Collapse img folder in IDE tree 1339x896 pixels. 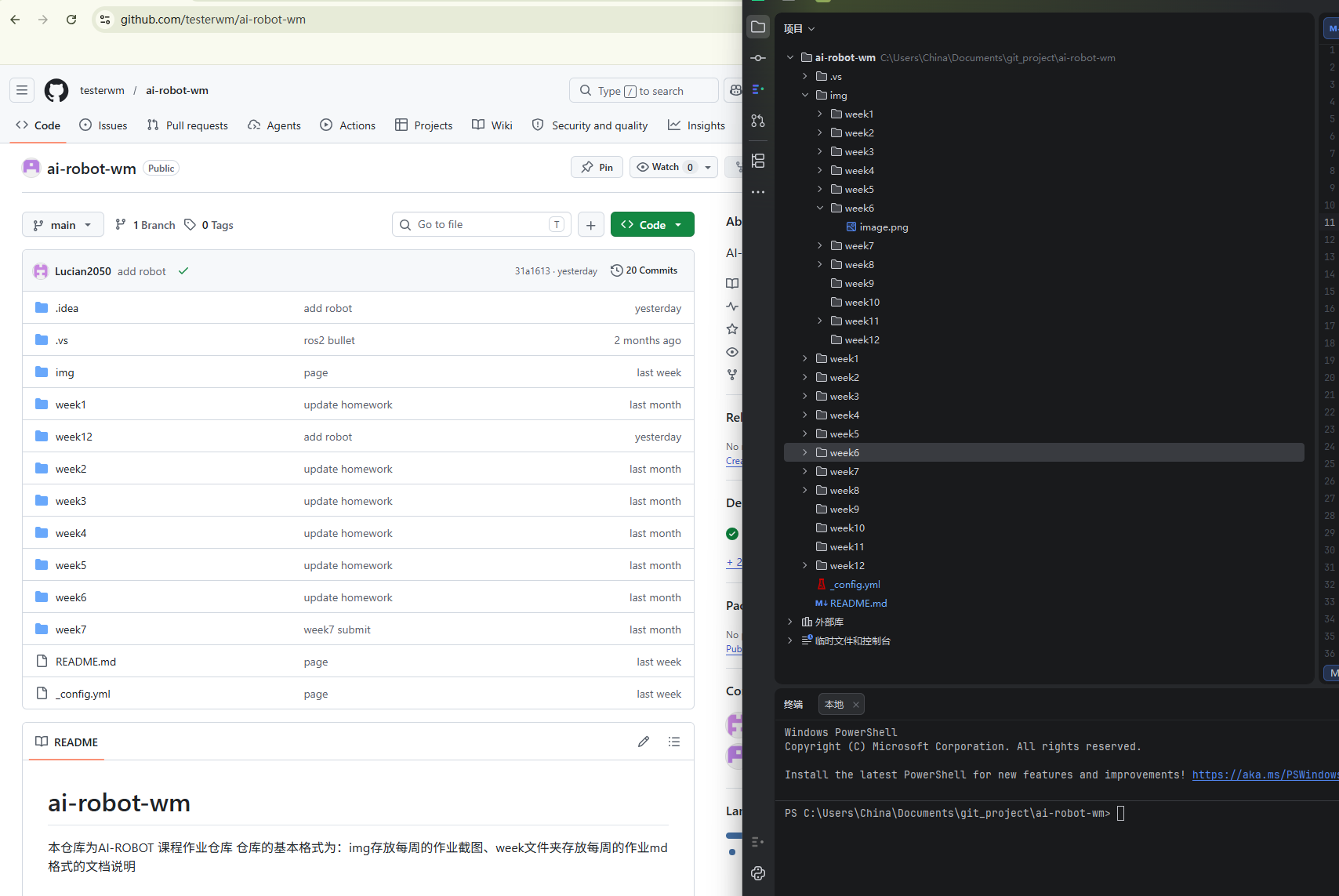click(x=805, y=96)
